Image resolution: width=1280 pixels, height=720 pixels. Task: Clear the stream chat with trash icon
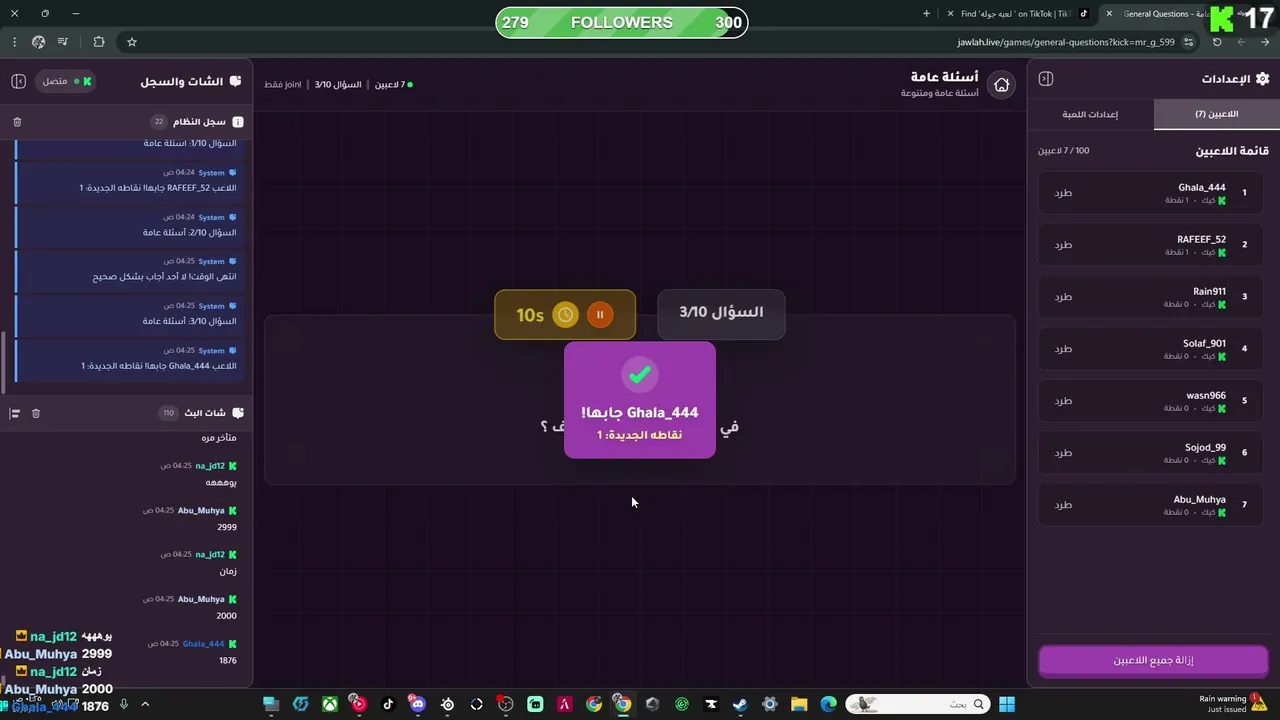coord(36,413)
